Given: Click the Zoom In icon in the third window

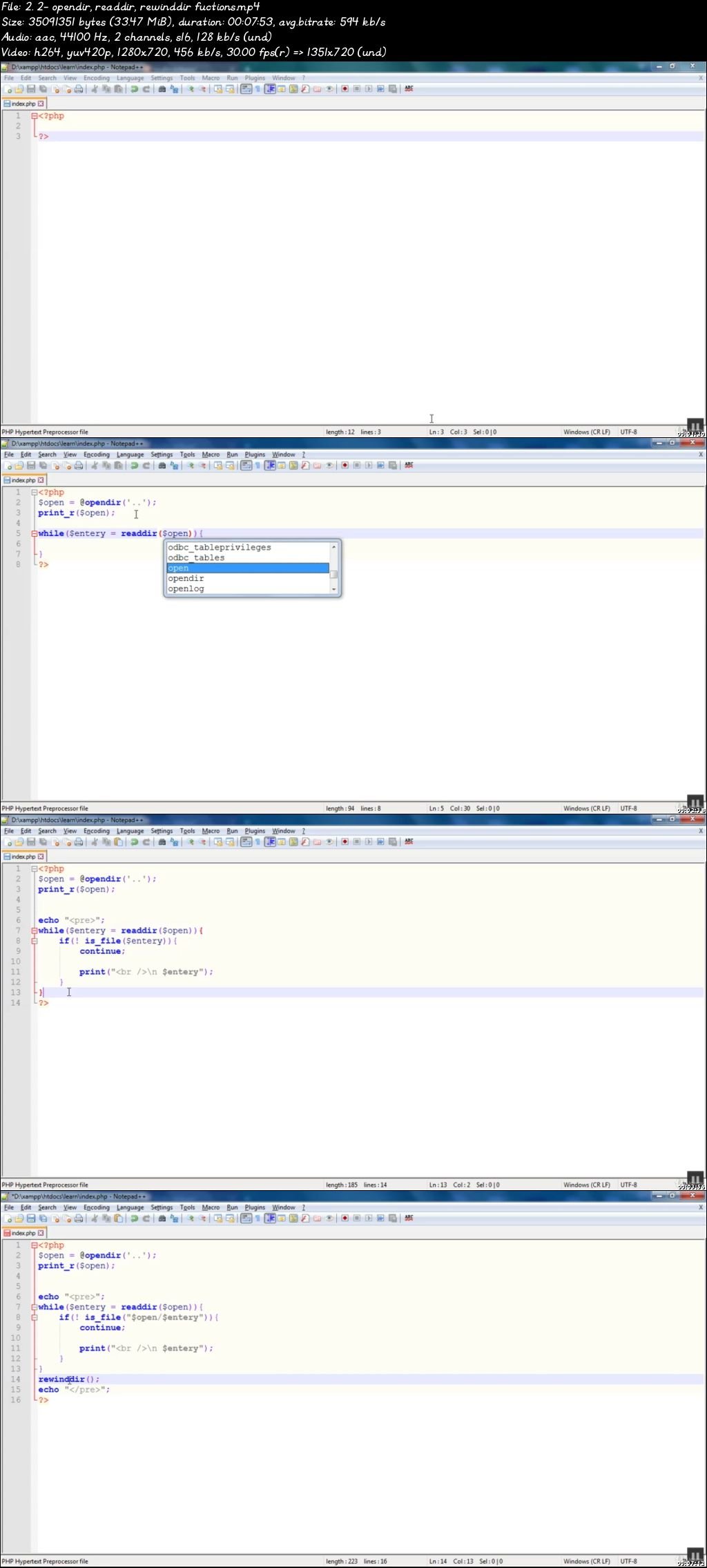Looking at the screenshot, I should [x=191, y=841].
